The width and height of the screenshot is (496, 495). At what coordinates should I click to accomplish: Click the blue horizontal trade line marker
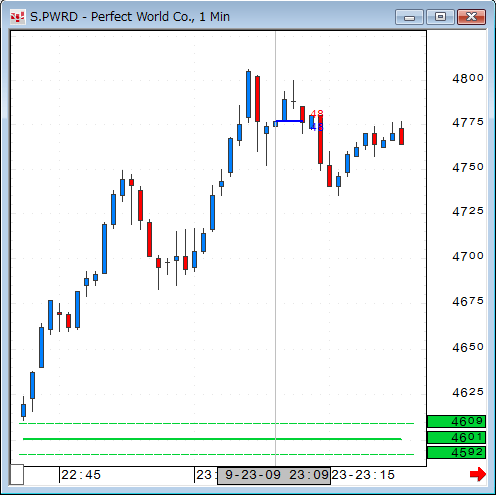pos(289,121)
